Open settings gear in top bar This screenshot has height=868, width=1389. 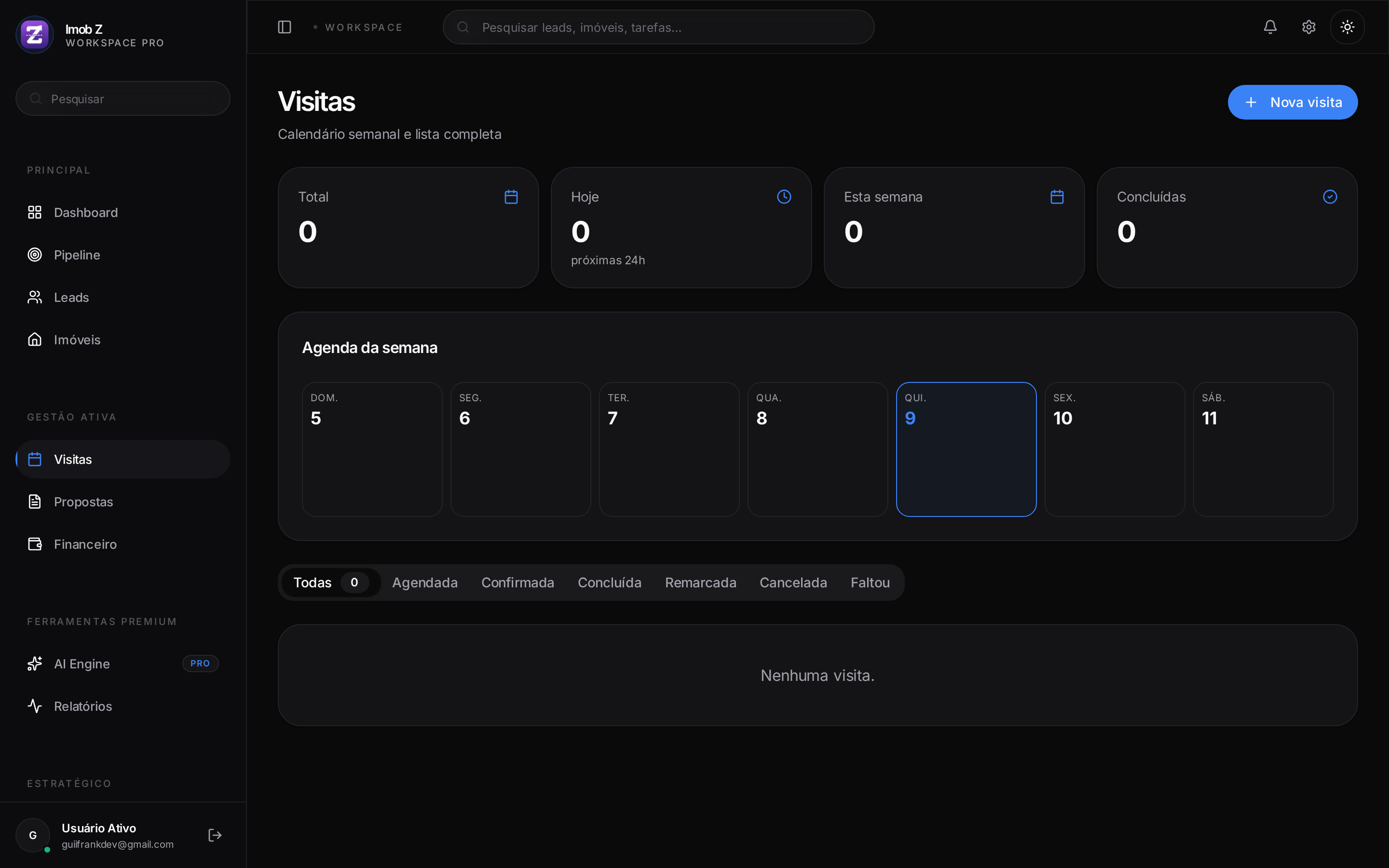click(x=1308, y=27)
